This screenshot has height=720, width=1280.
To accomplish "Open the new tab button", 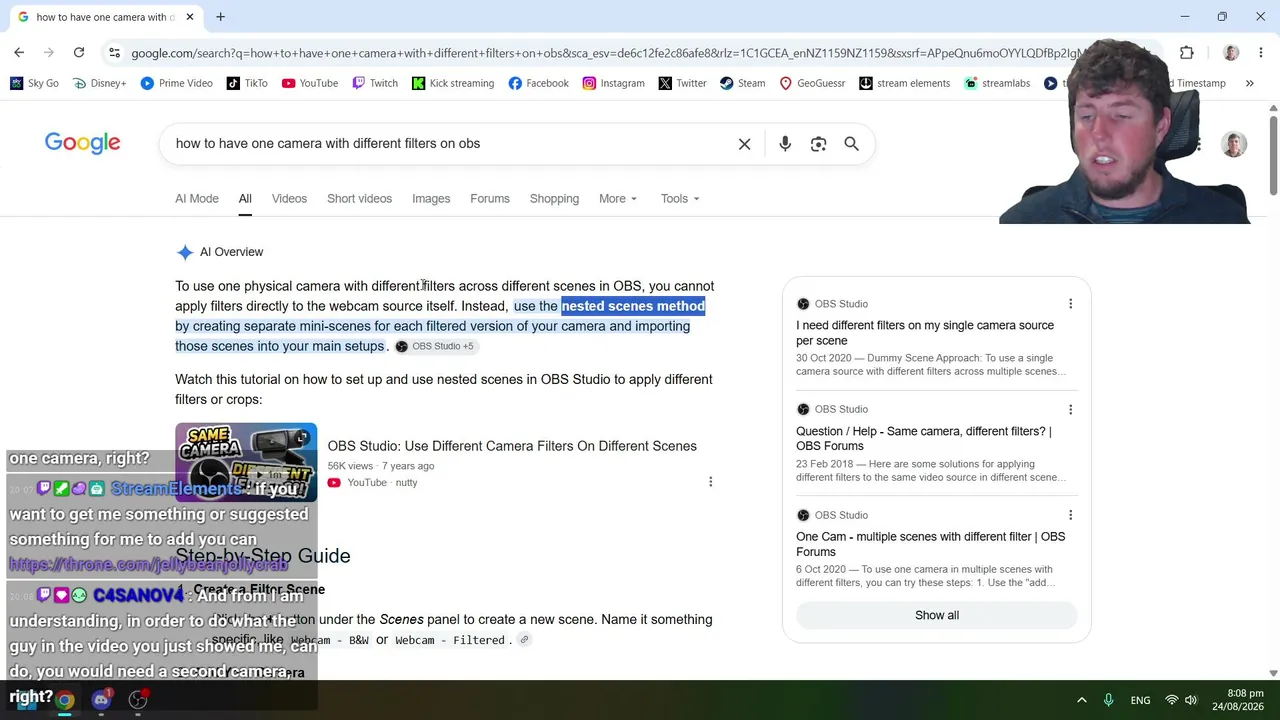I will (220, 17).
